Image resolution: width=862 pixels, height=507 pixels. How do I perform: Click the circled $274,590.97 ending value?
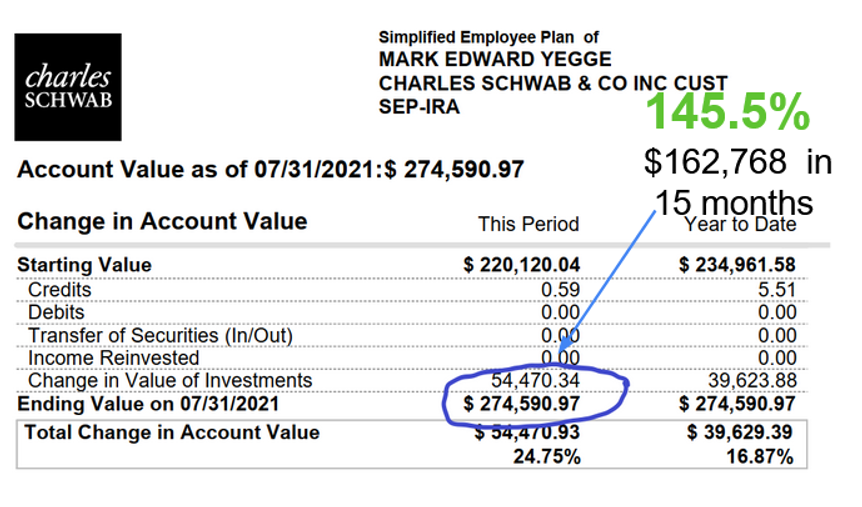[522, 404]
